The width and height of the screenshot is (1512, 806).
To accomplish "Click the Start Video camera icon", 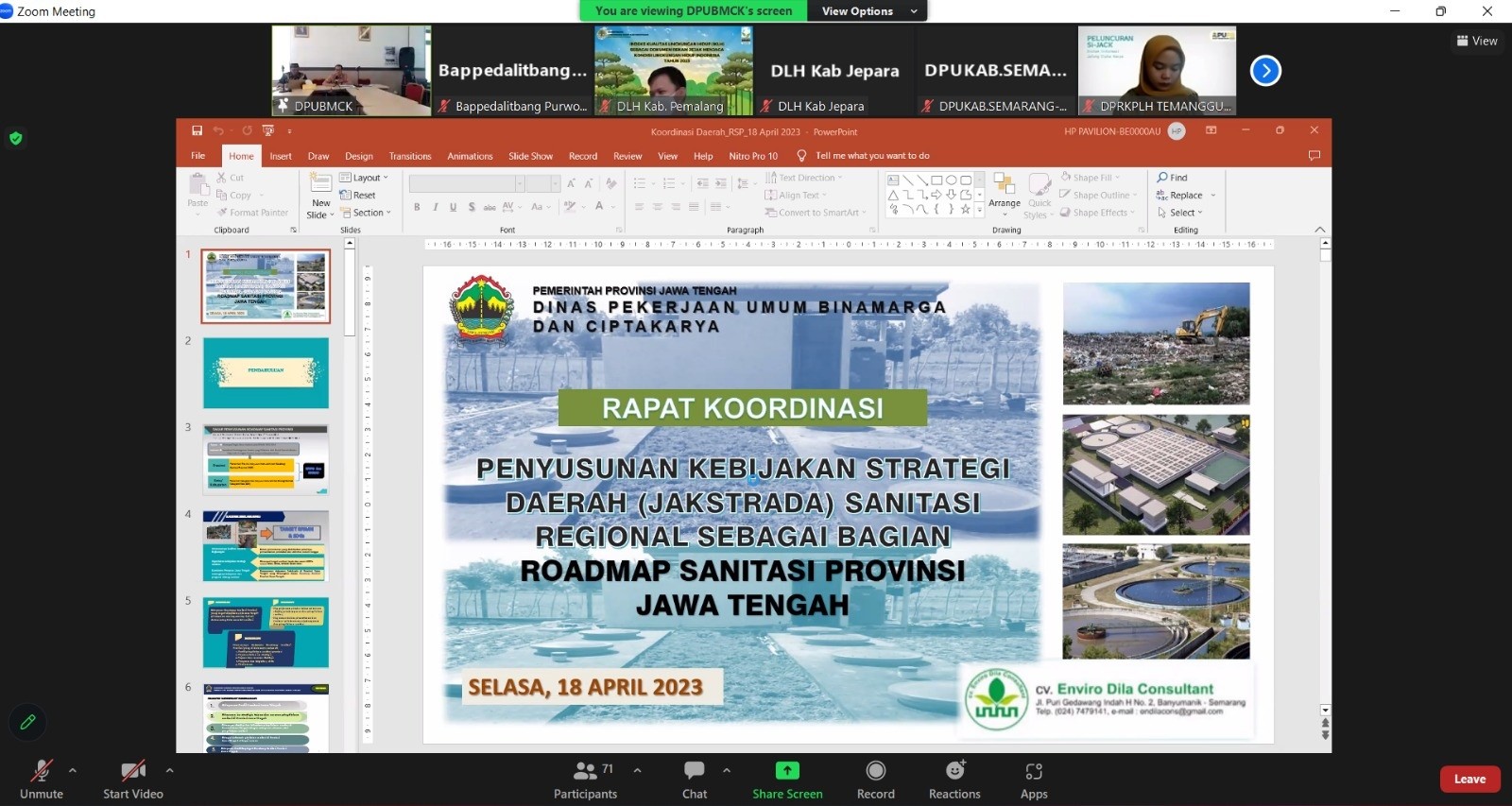I will point(133,770).
